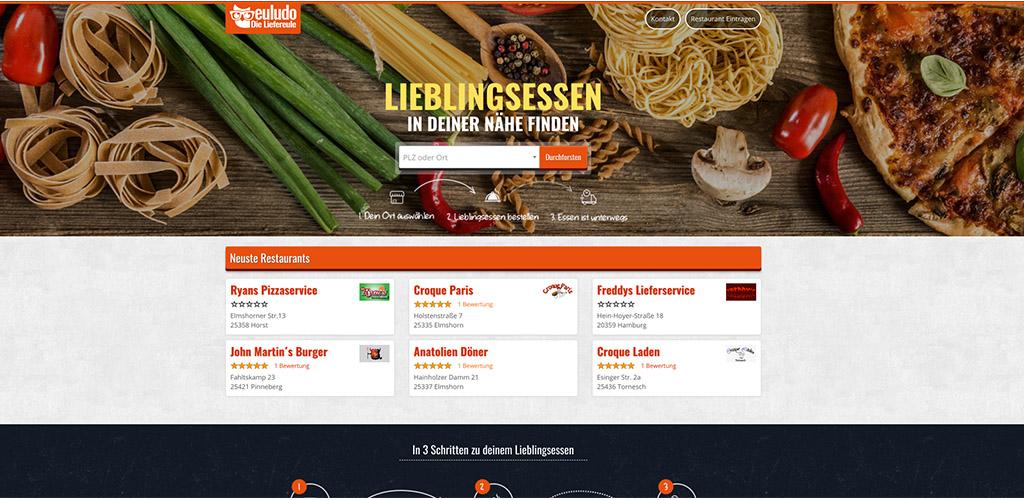Screen dimensions: 1024x500
Task: Open the Anatolien Döner restaurant link
Action: point(451,352)
